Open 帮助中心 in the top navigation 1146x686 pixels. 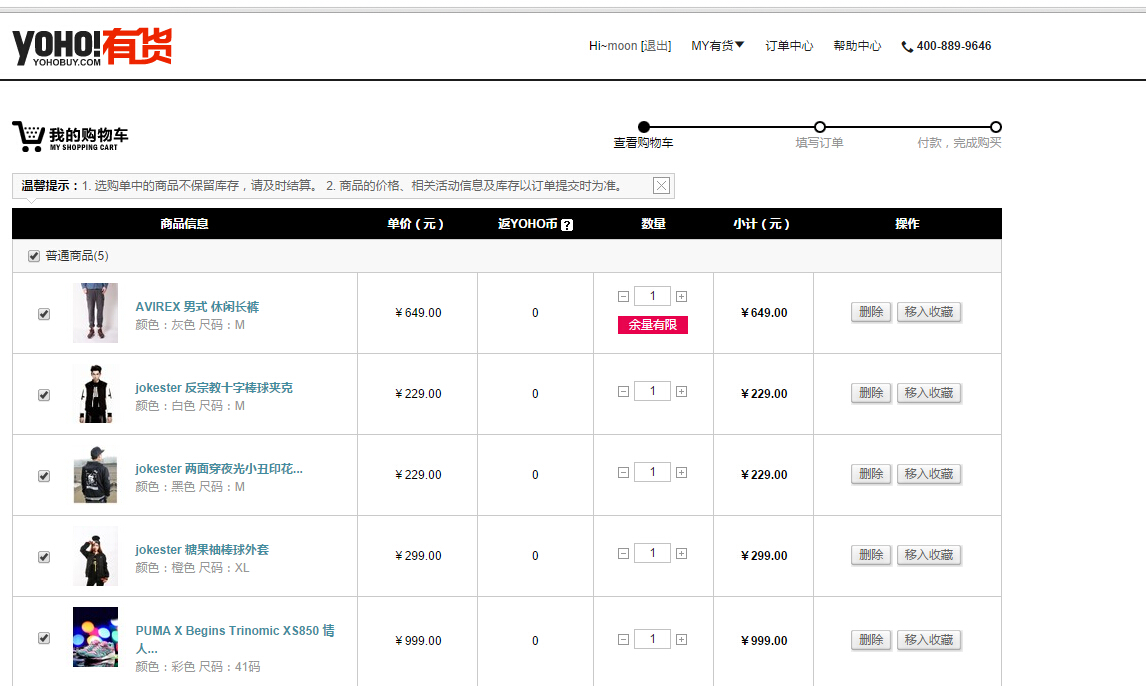coord(857,46)
